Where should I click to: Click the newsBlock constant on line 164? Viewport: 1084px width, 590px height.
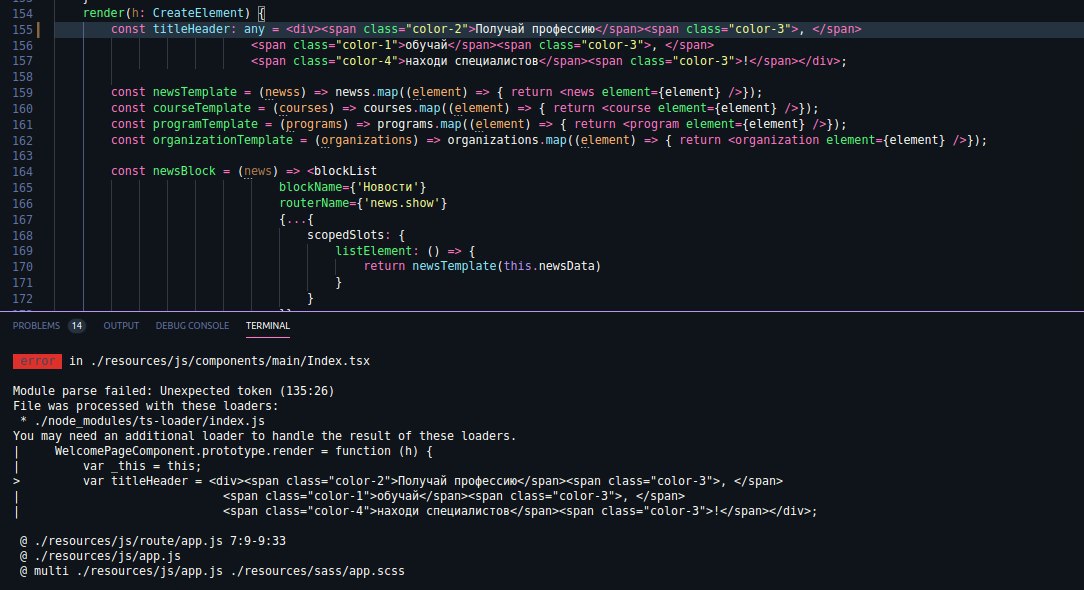[x=184, y=171]
